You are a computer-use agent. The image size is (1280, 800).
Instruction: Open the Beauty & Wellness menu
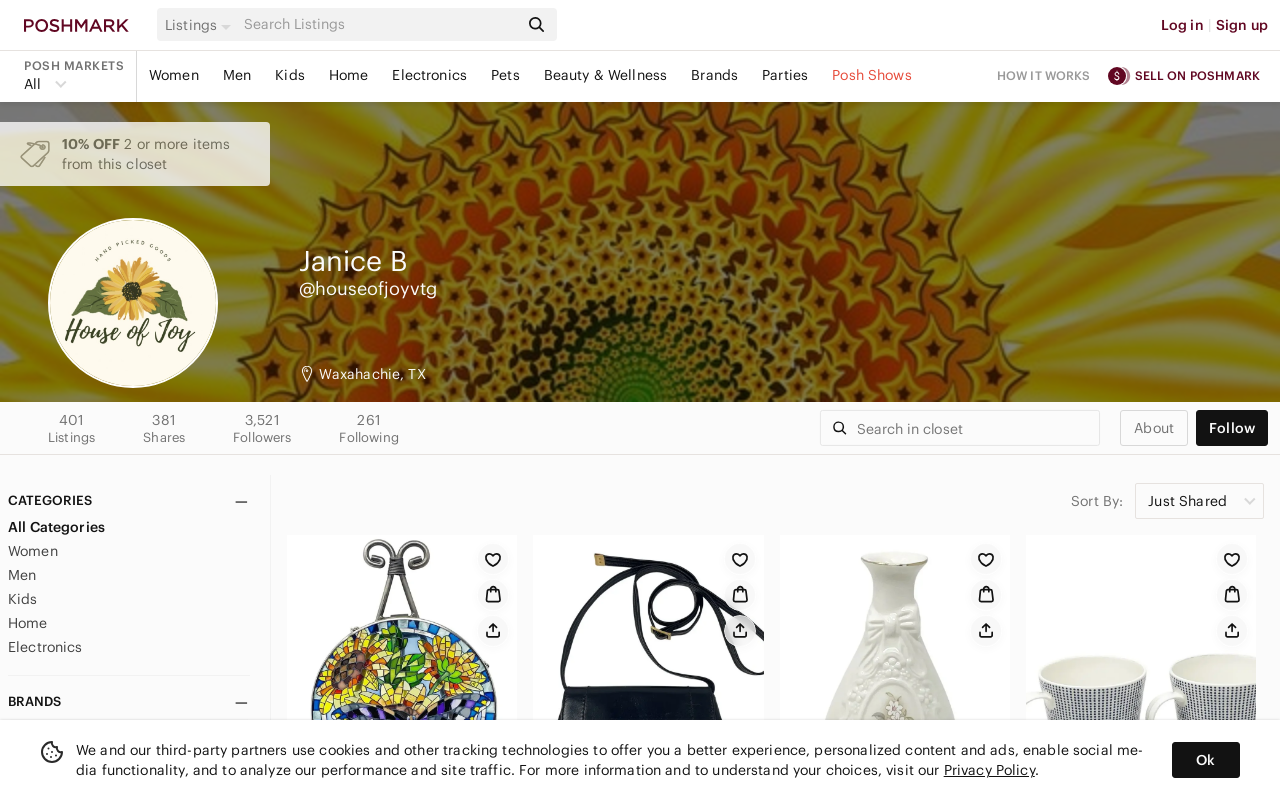point(605,75)
